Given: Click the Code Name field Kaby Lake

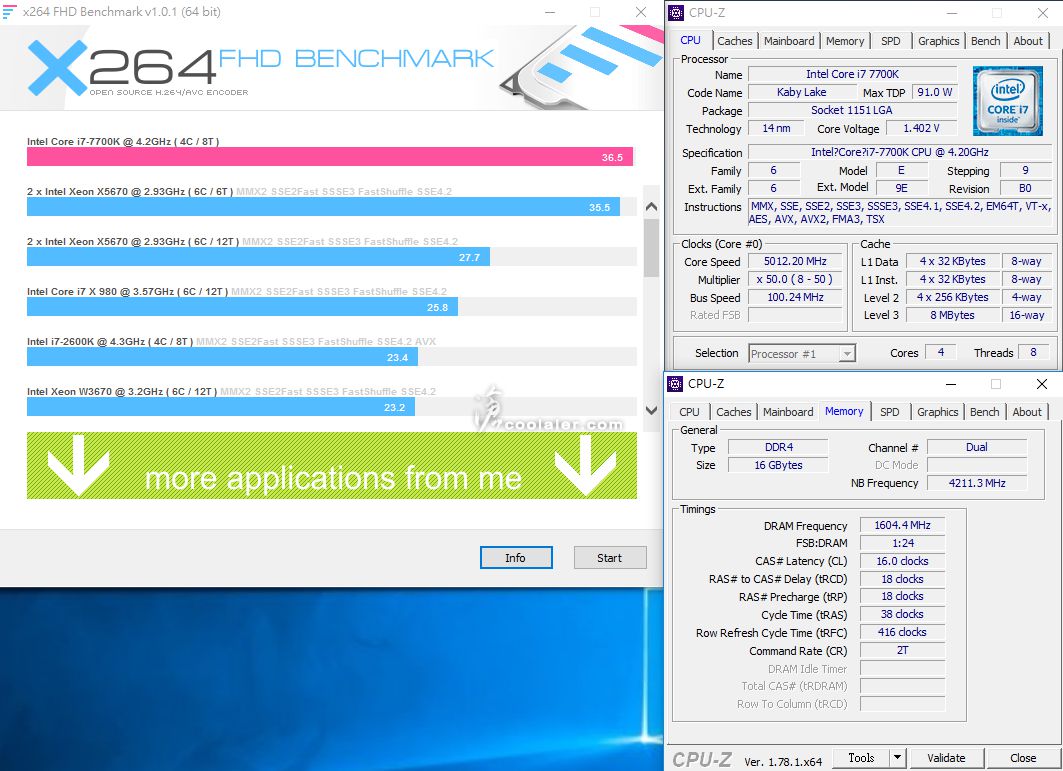Looking at the screenshot, I should (x=801, y=92).
